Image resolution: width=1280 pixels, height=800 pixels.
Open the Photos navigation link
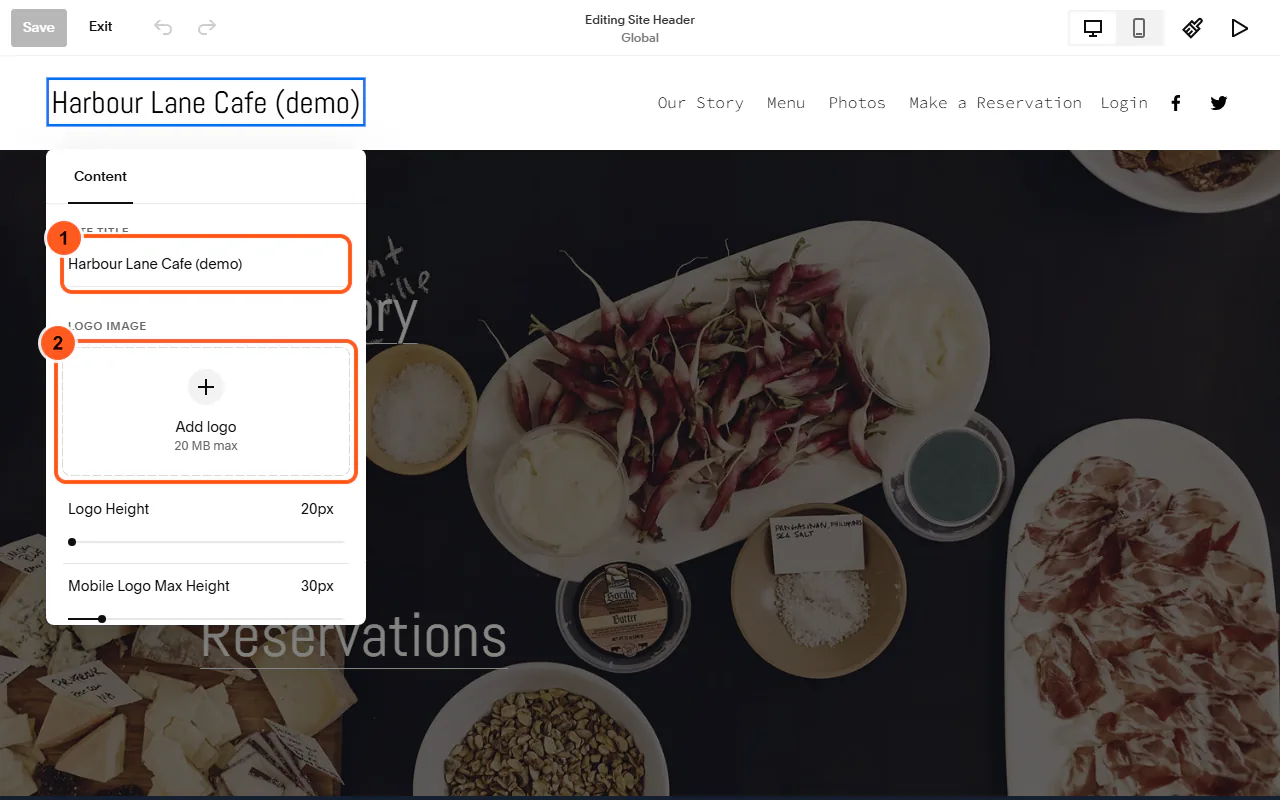click(857, 103)
